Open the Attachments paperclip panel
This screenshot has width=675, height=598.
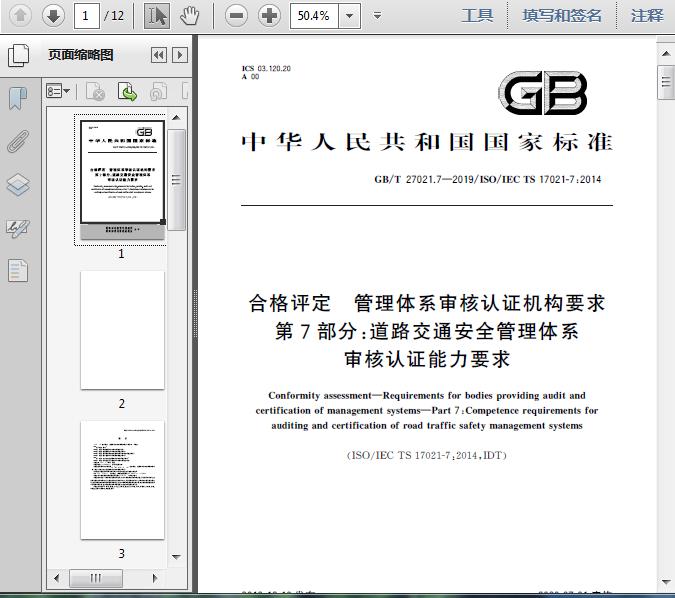pyautogui.click(x=18, y=142)
